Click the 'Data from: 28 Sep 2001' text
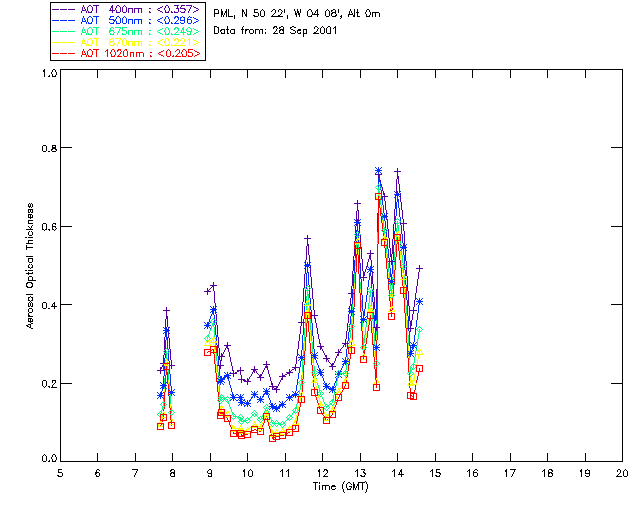The width and height of the screenshot is (640, 512). point(275,31)
